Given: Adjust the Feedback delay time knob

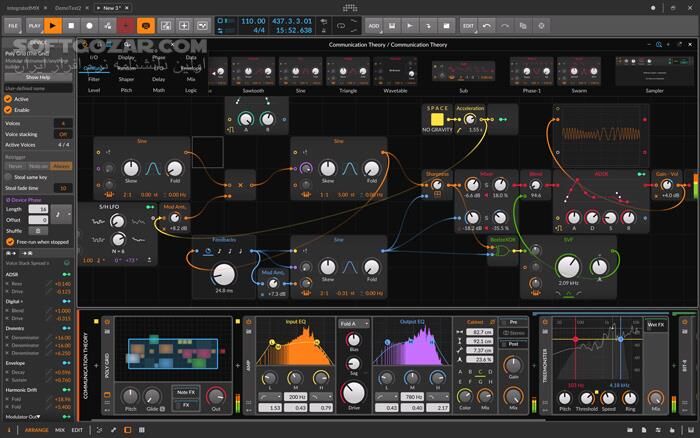Looking at the screenshot, I should 224,274.
